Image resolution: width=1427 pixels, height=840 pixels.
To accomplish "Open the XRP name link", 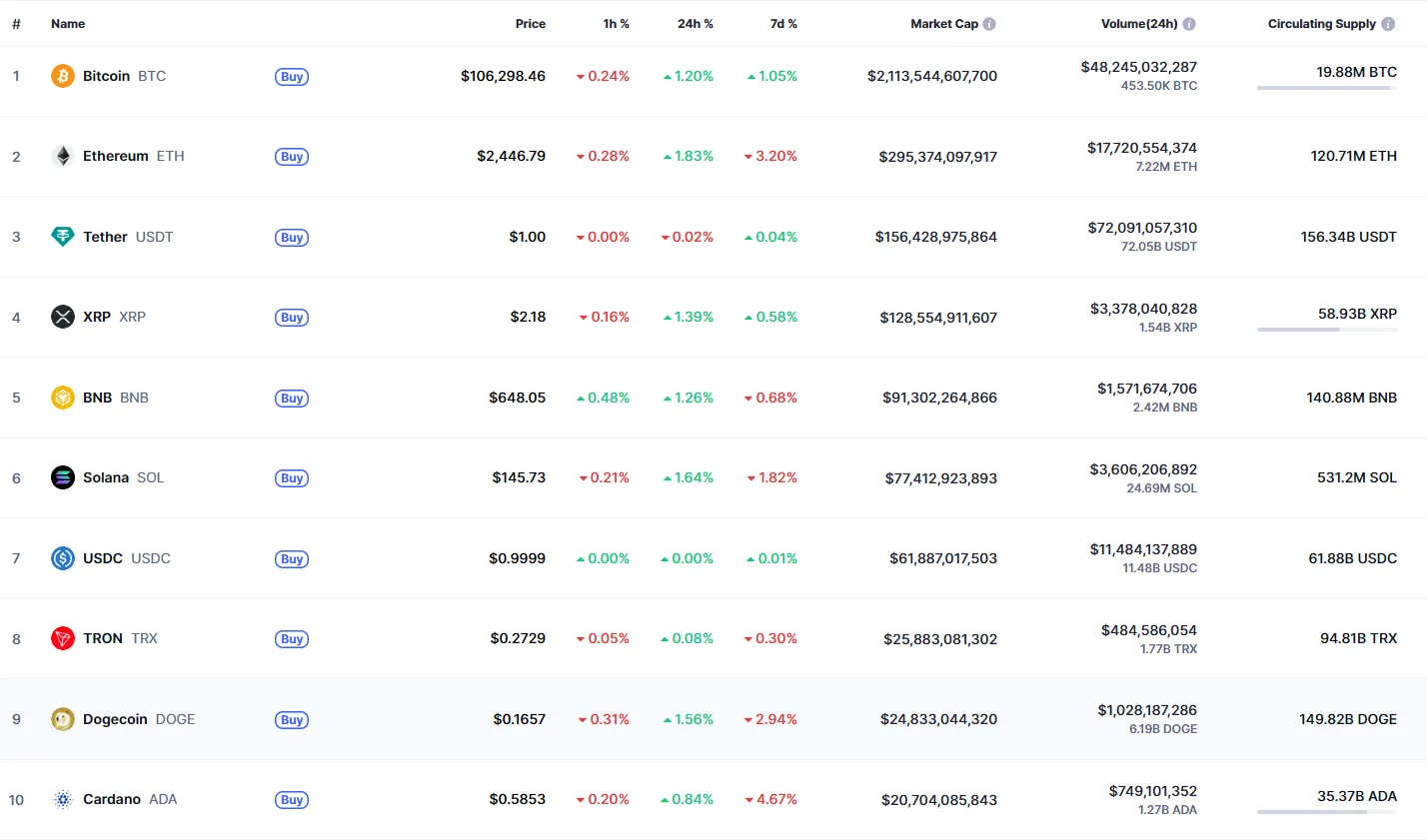I will tap(114, 317).
